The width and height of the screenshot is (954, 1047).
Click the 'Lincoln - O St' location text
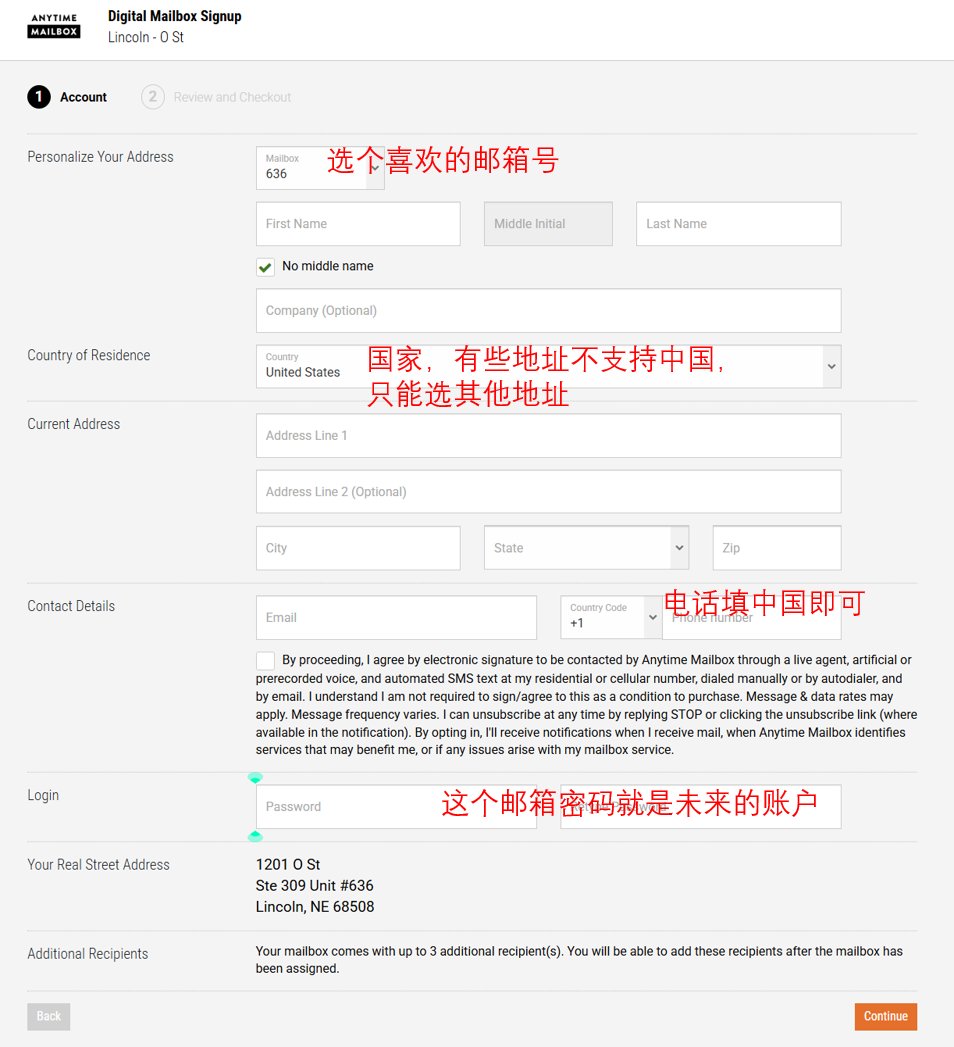[146, 37]
